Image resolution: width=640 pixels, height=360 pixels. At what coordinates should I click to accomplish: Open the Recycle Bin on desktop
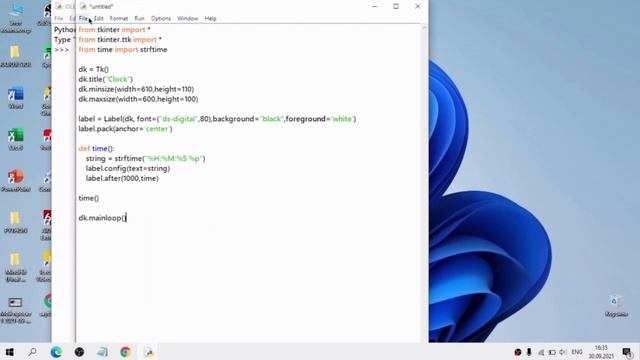(x=616, y=306)
